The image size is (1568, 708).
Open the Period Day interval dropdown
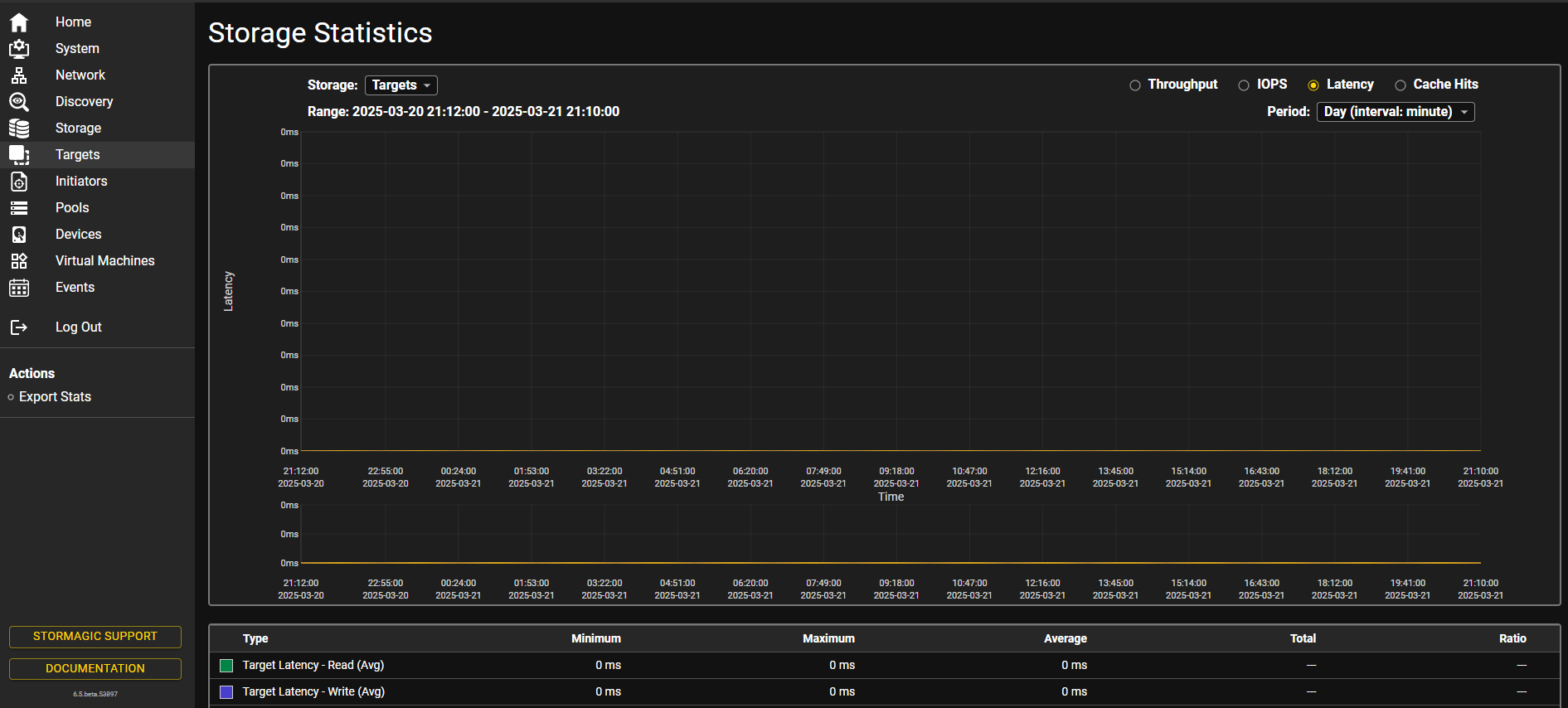tap(1396, 112)
